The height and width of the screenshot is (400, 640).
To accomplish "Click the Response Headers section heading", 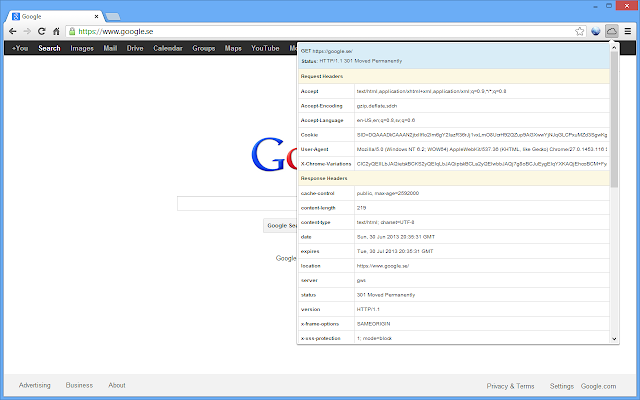I will coord(324,178).
